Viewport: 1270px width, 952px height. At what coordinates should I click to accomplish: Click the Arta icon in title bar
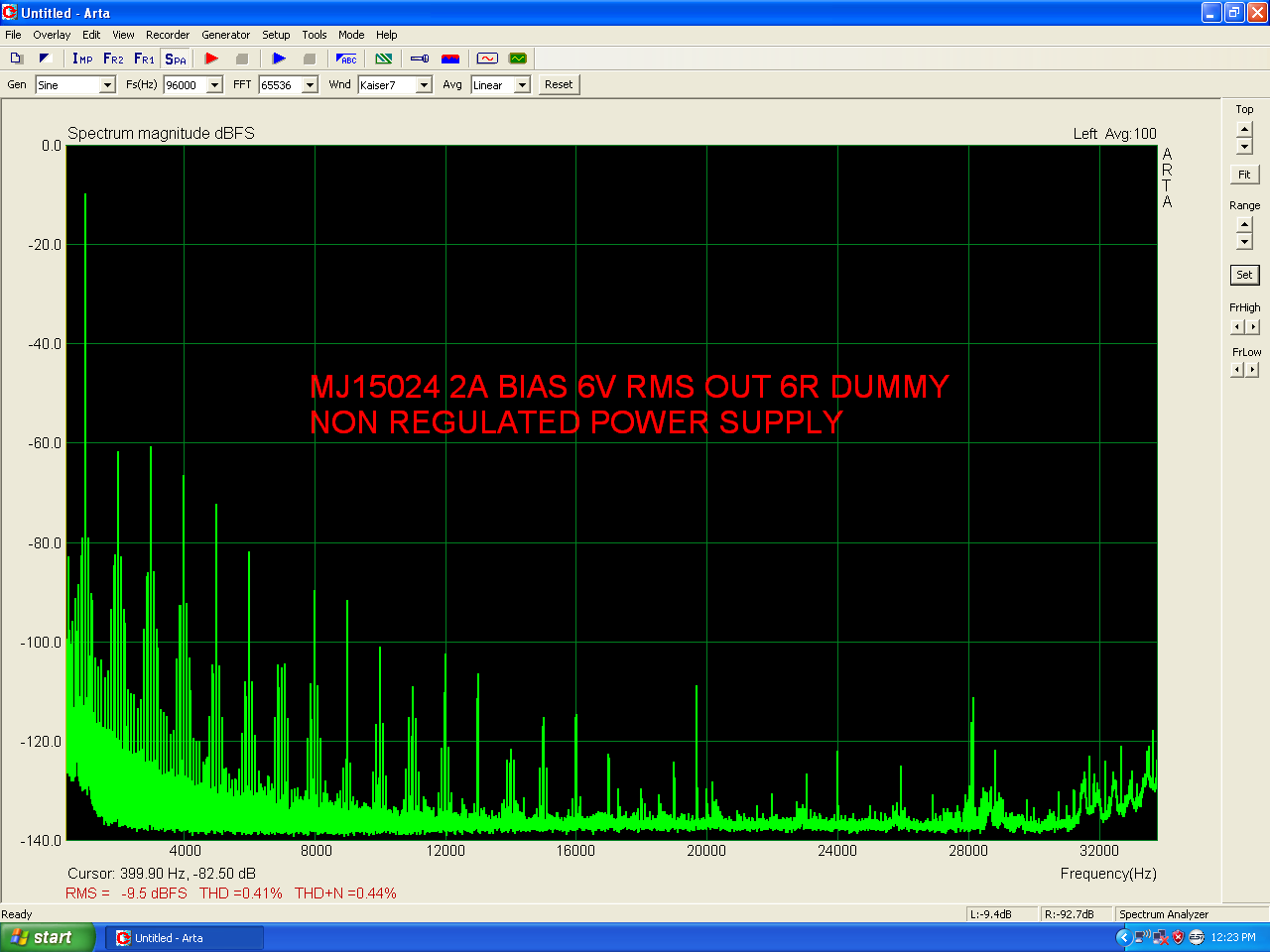(x=10, y=13)
